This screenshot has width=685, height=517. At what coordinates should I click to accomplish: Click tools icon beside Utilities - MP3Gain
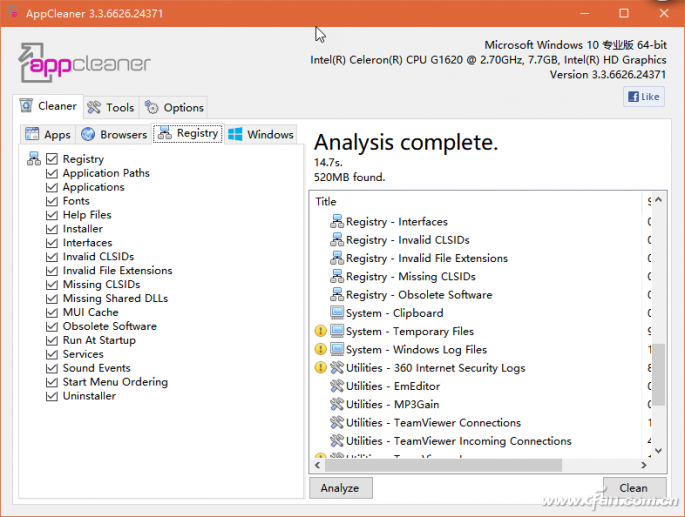pyautogui.click(x=337, y=404)
